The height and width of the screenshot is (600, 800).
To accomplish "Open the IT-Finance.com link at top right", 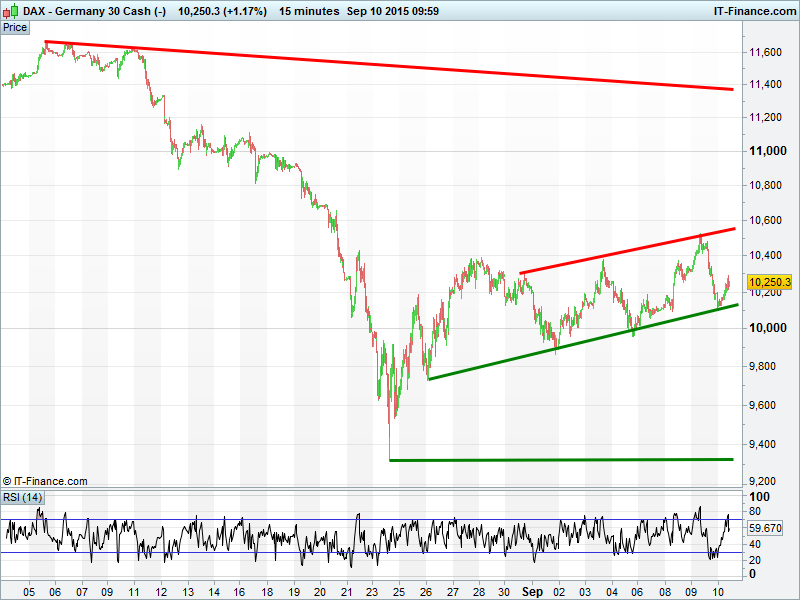I will tap(754, 11).
